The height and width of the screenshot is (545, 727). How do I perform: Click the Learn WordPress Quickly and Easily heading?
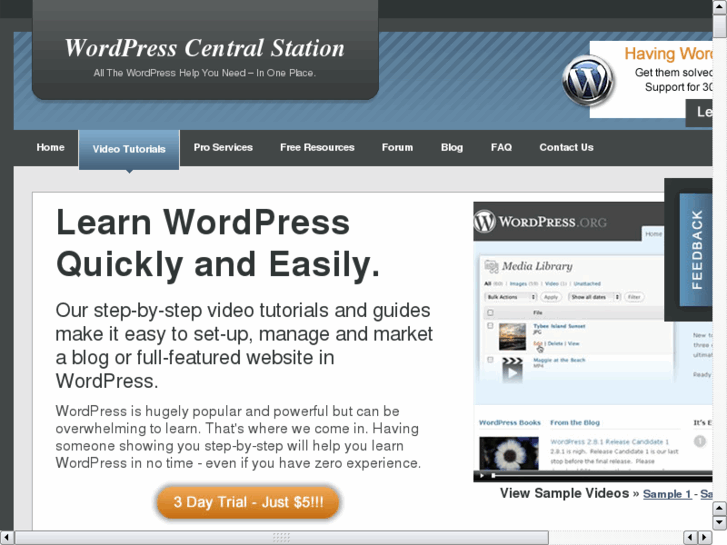[218, 243]
